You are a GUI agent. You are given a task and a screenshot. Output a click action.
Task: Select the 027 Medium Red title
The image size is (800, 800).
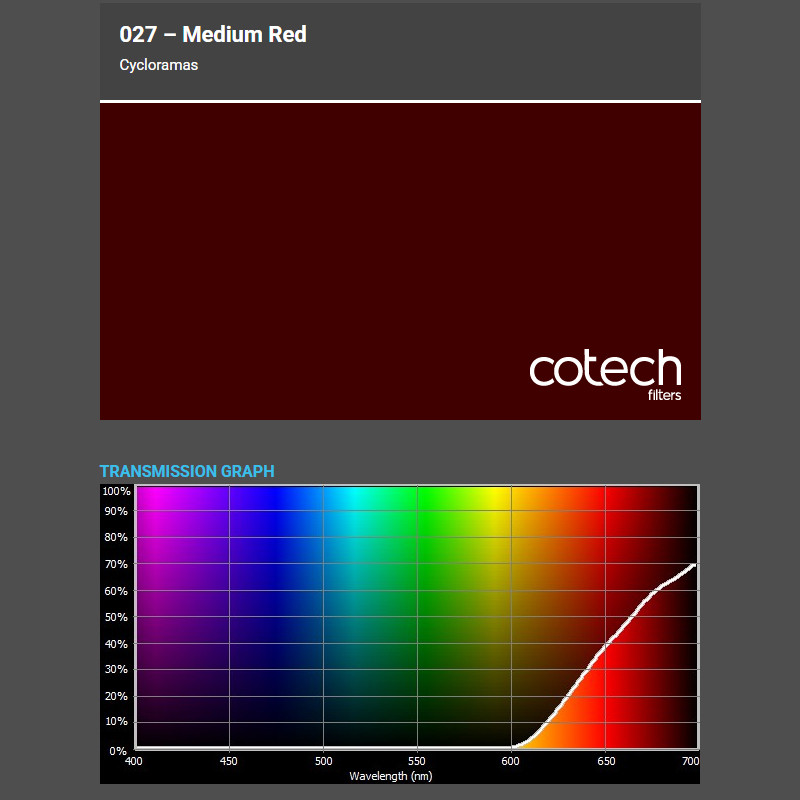[212, 33]
